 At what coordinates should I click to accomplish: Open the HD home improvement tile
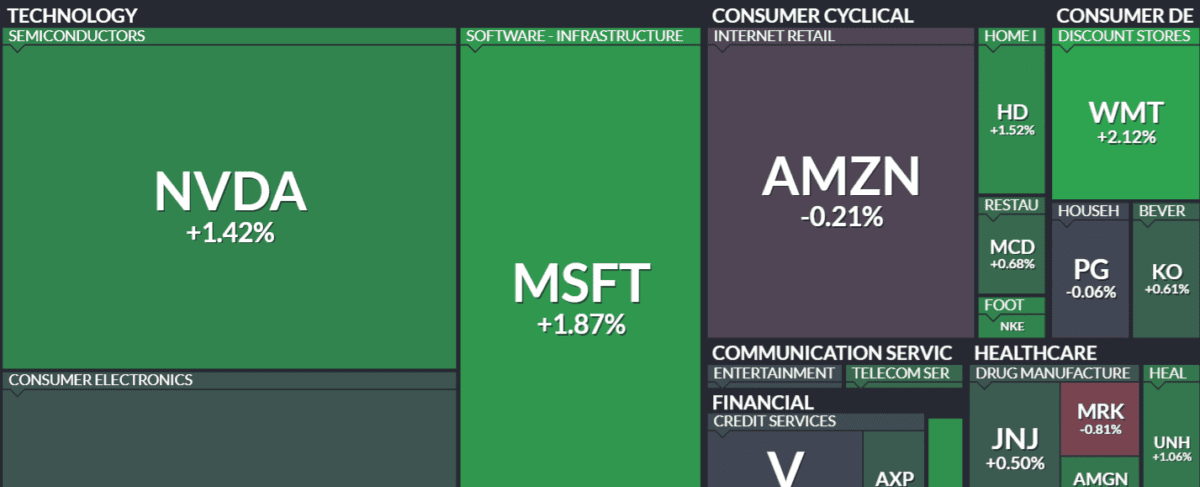pos(1012,118)
